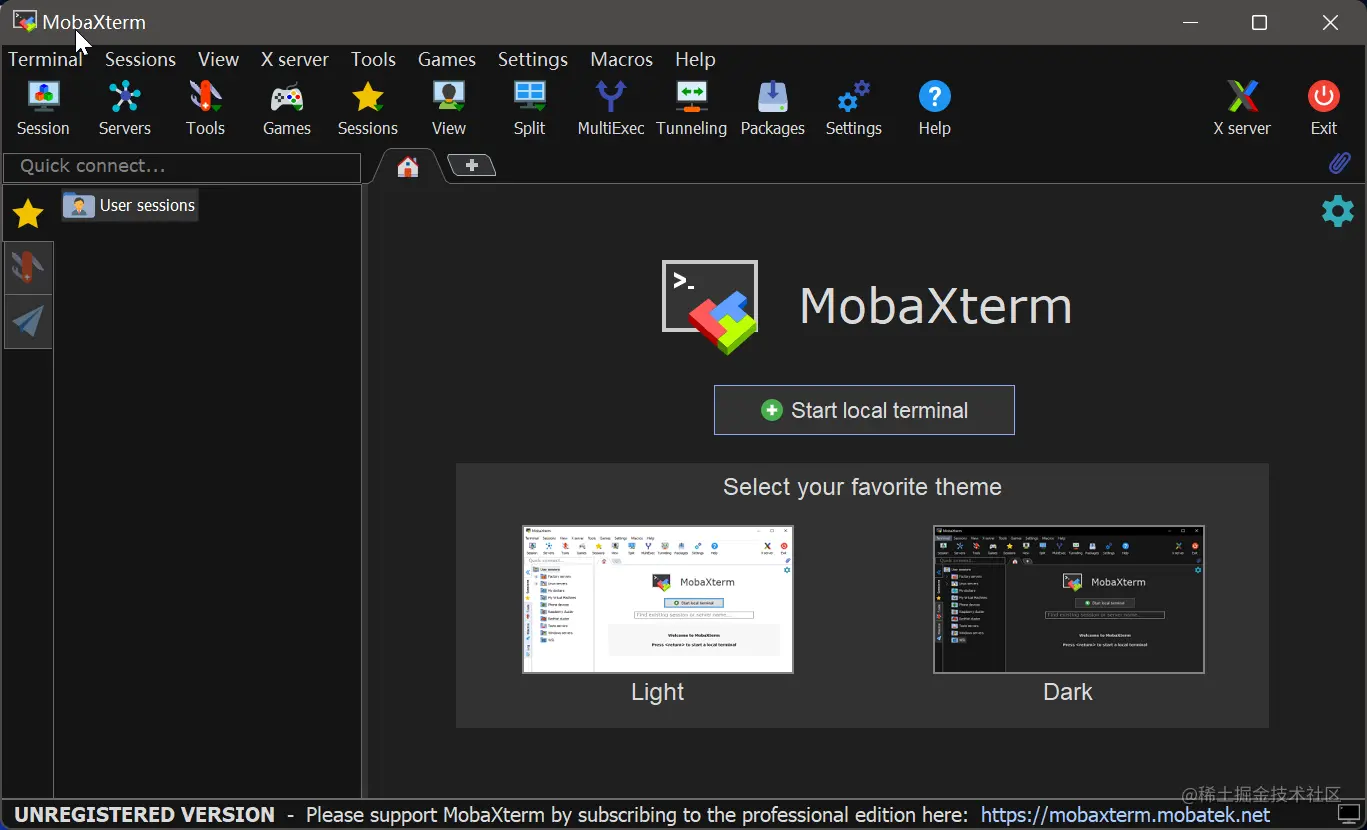The height and width of the screenshot is (830, 1367).
Task: Open the Macros menu
Action: point(621,59)
